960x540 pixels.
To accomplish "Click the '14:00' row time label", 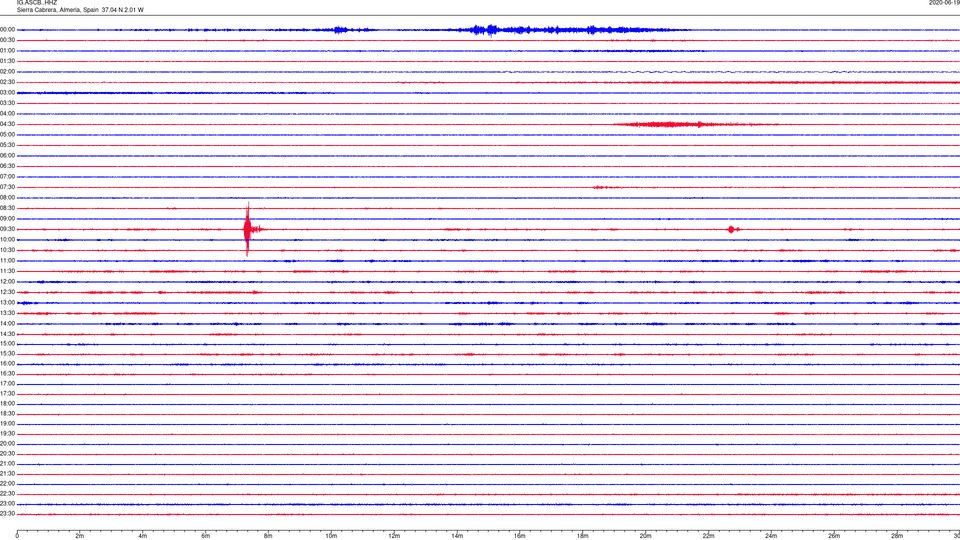I will point(7,324).
